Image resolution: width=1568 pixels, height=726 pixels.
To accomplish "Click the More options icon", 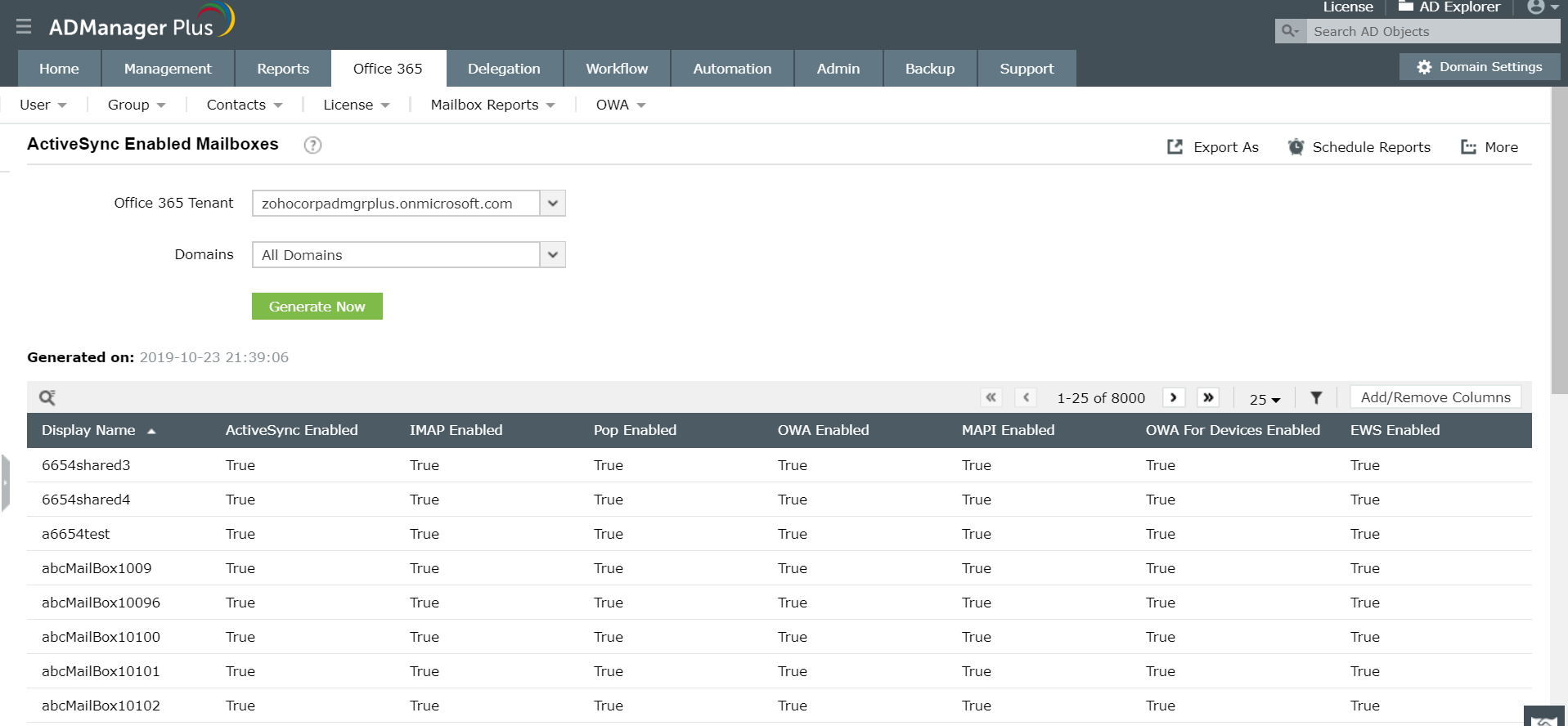I will click(x=1469, y=147).
